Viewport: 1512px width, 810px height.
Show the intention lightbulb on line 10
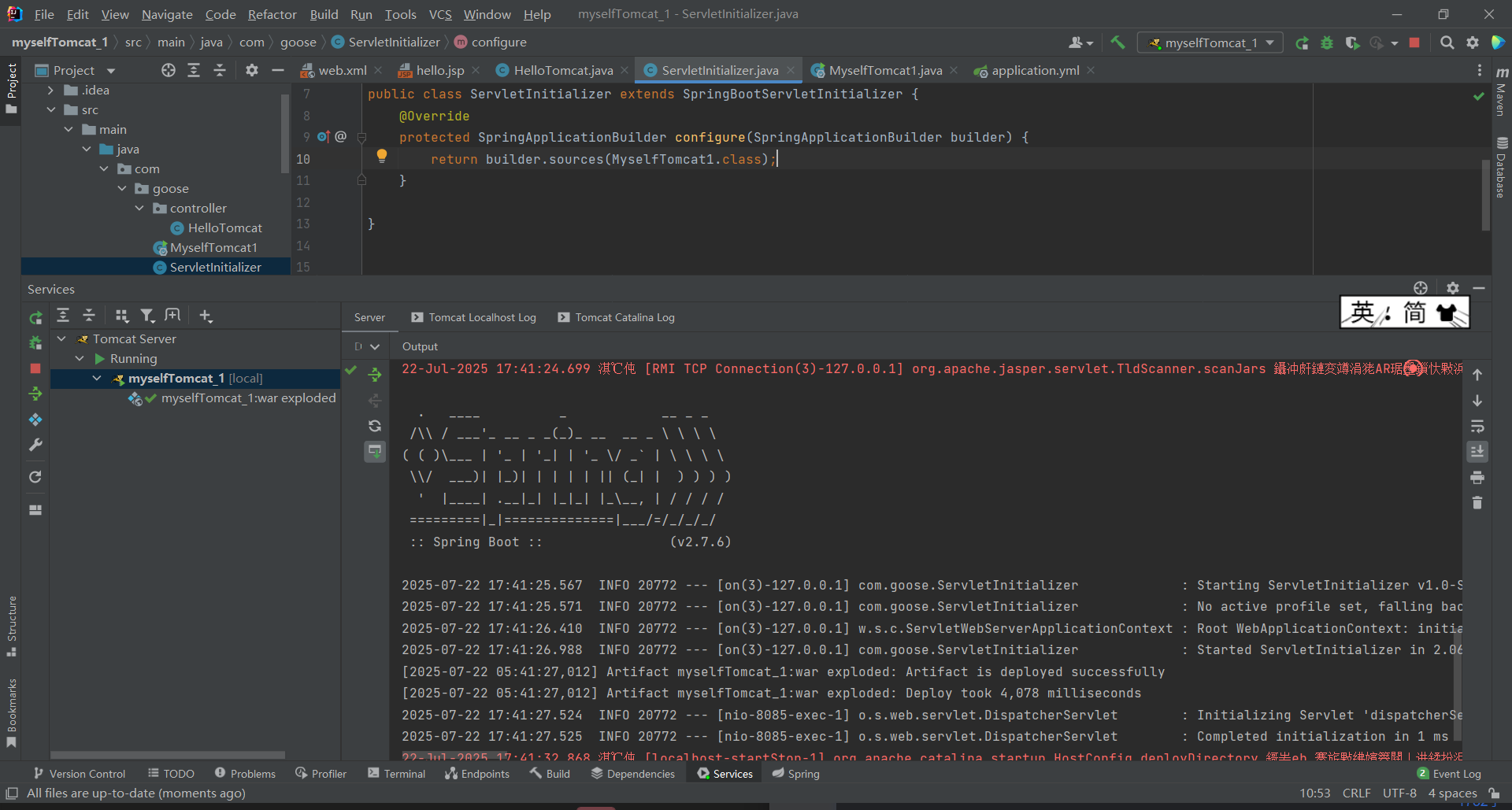point(382,156)
